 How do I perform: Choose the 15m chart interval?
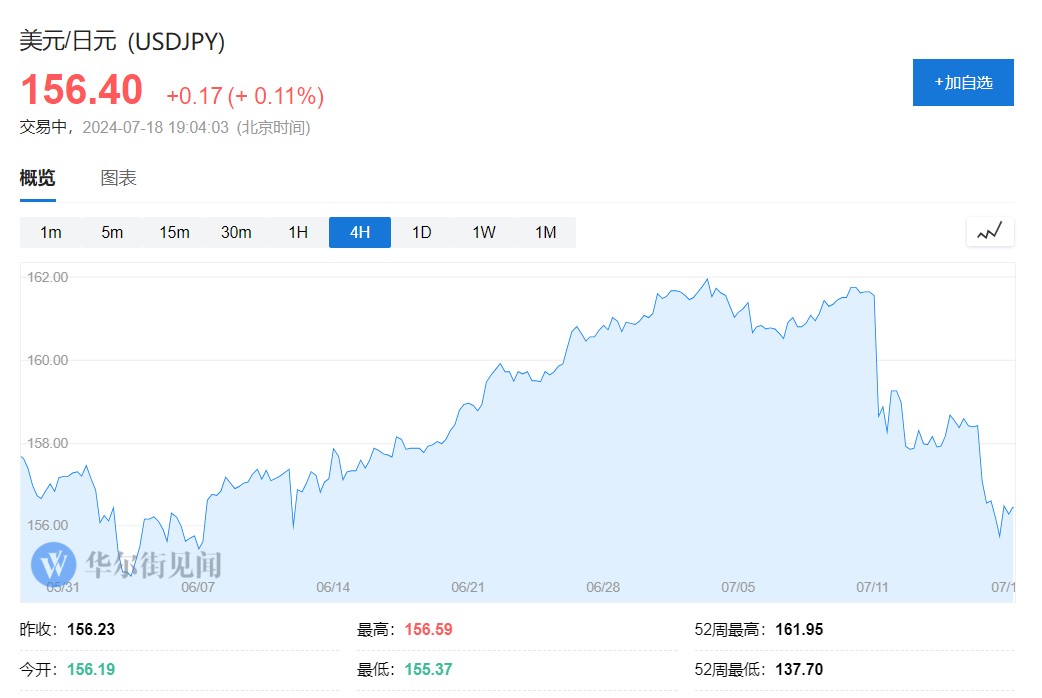[174, 233]
